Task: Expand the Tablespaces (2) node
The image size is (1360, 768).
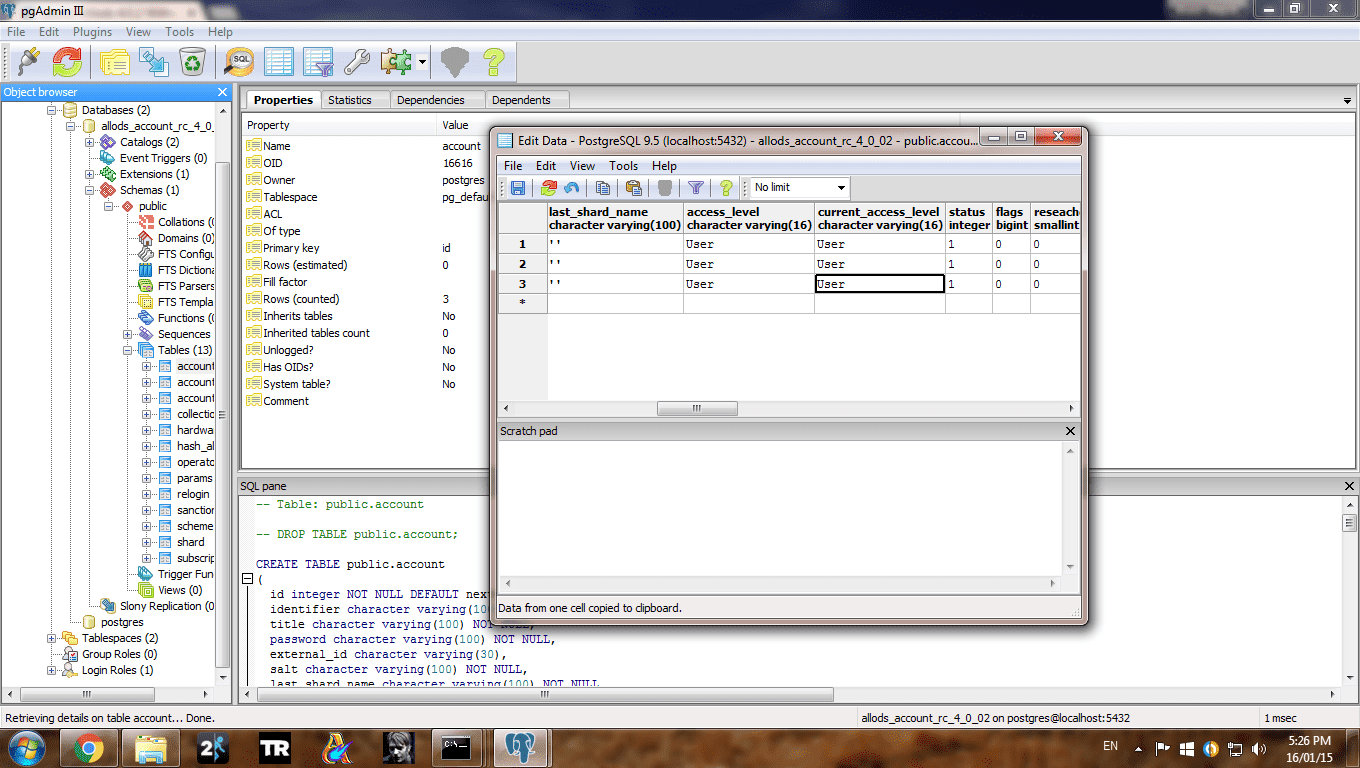Action: click(52, 638)
